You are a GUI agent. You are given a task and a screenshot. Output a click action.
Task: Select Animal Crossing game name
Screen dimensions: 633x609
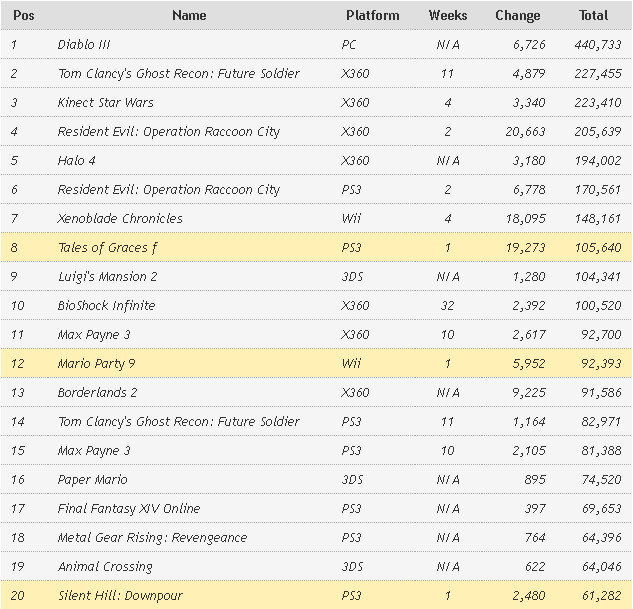[x=105, y=566]
